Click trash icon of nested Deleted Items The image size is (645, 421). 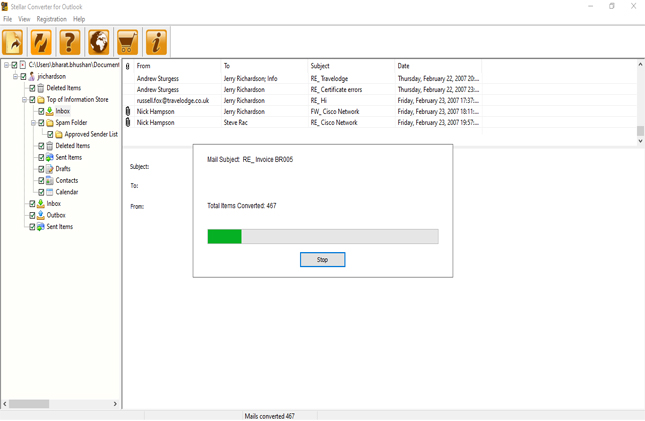point(50,146)
